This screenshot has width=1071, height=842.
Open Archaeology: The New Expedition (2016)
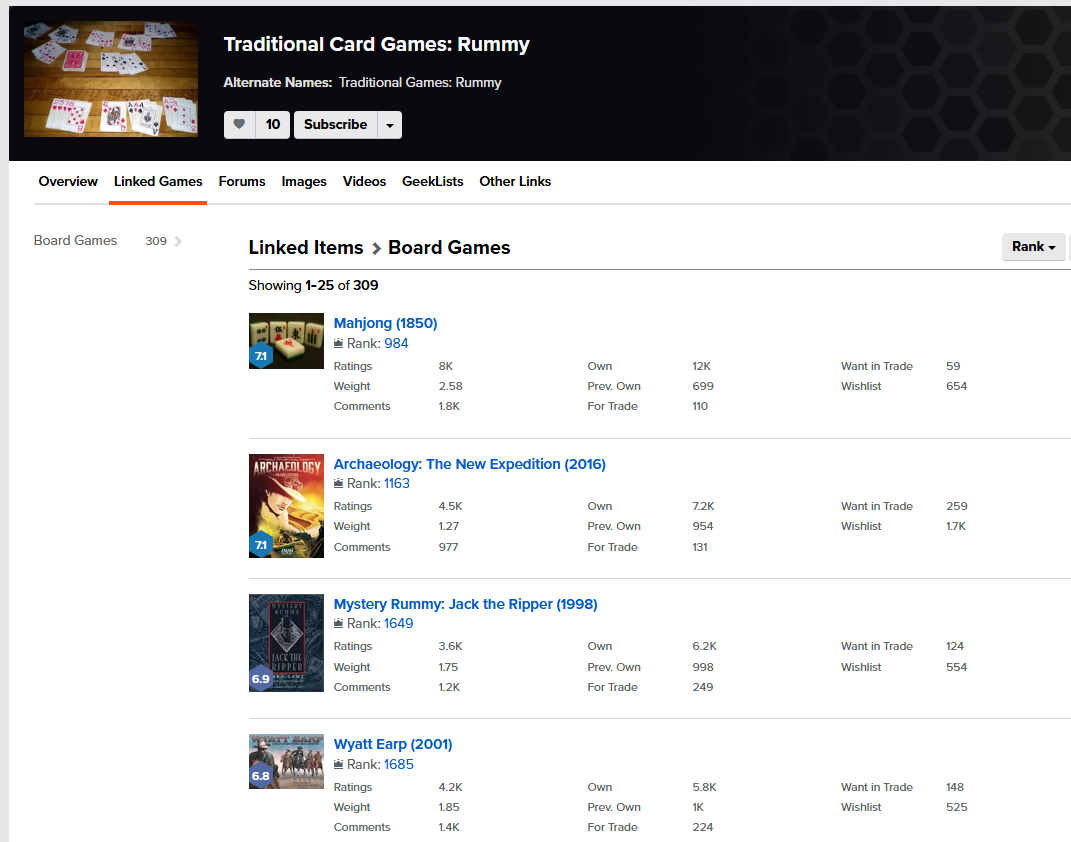tap(469, 464)
